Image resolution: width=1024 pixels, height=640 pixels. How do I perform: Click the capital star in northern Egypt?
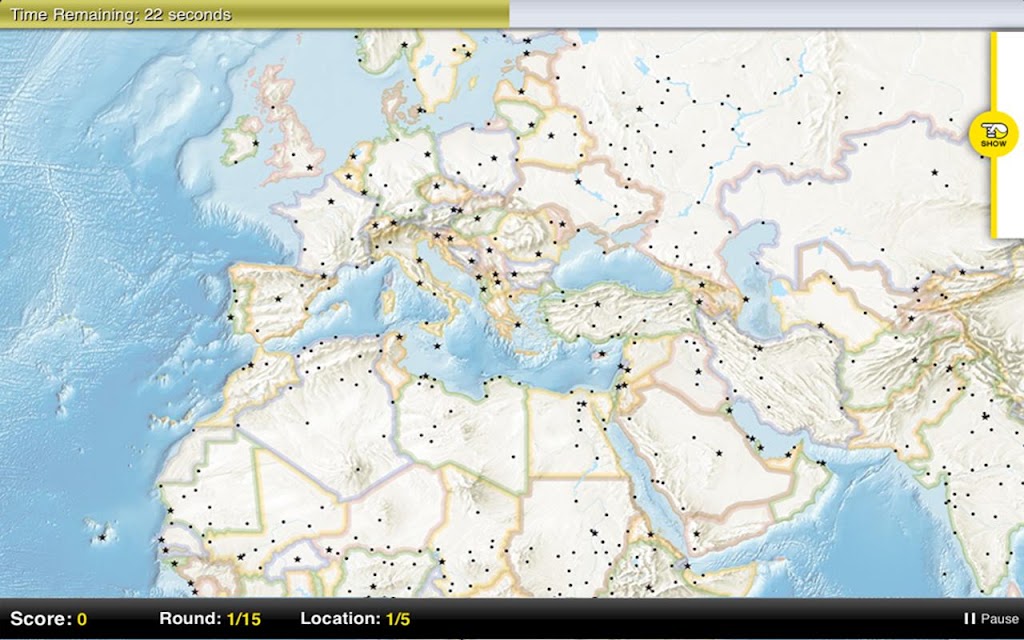(583, 404)
